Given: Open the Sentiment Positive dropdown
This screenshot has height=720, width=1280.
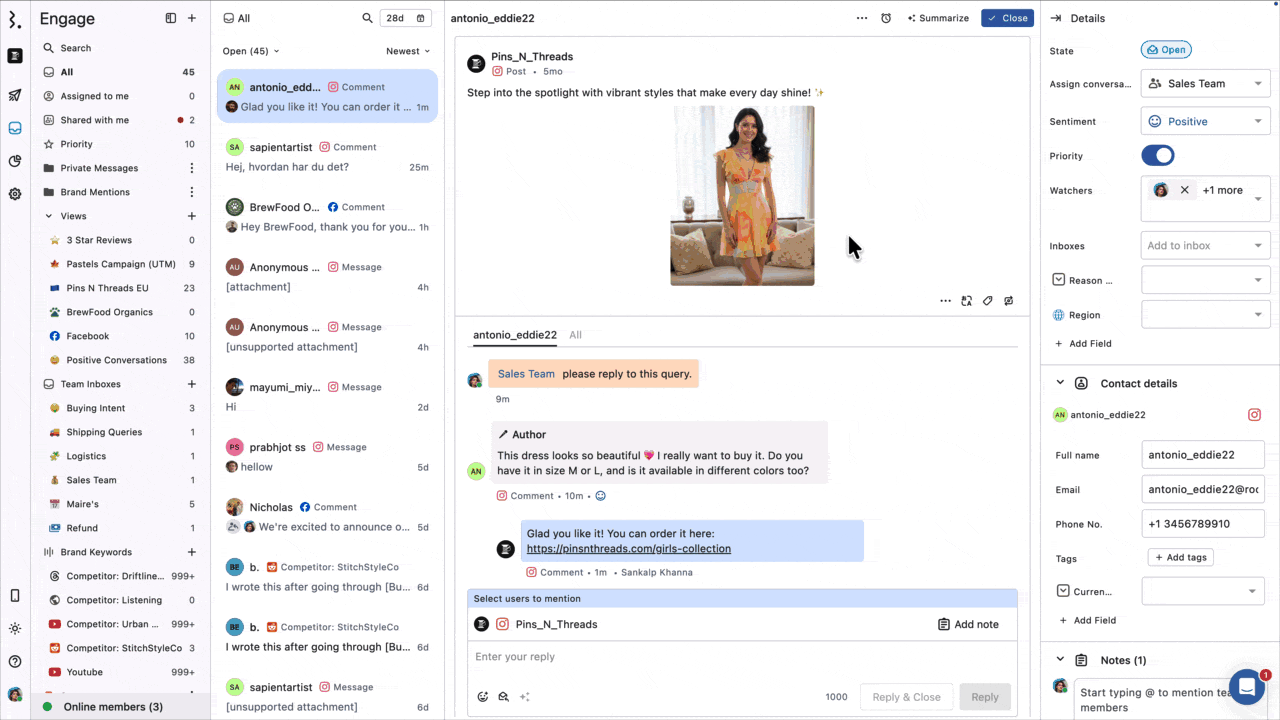Looking at the screenshot, I should pos(1205,121).
